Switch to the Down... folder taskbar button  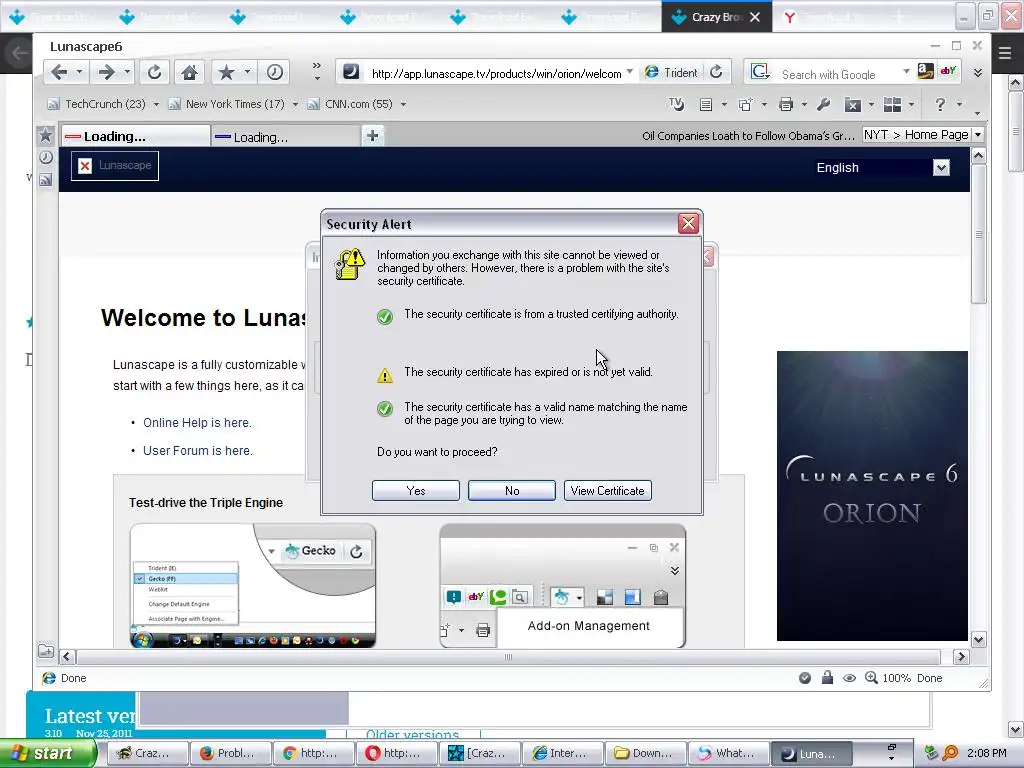click(645, 754)
